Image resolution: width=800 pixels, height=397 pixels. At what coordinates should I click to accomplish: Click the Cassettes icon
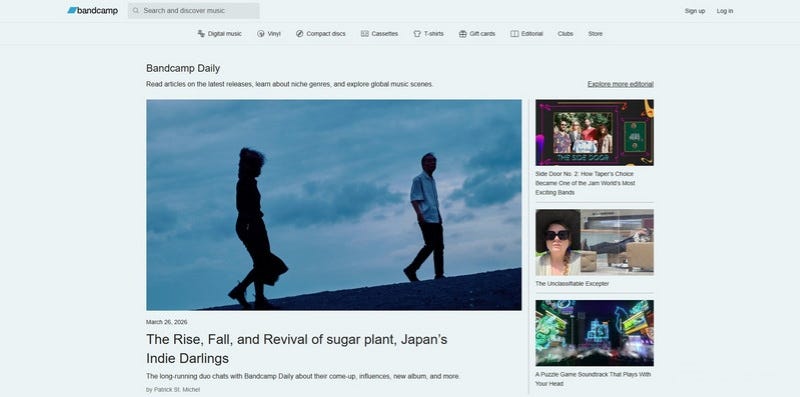[365, 34]
